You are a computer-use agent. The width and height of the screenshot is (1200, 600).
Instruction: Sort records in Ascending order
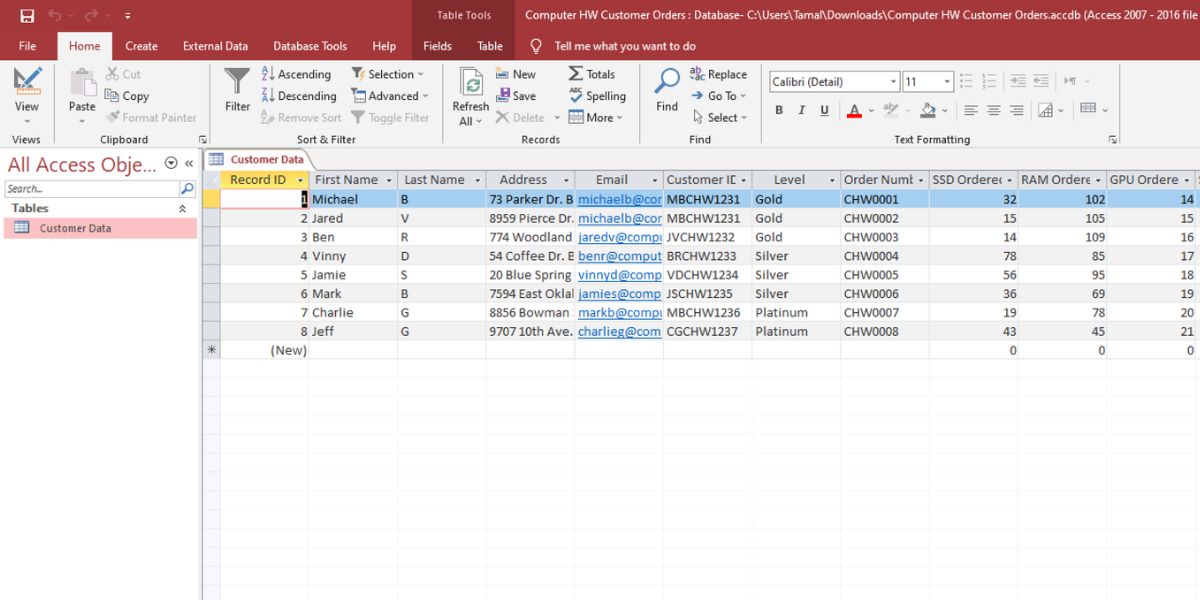click(x=296, y=74)
